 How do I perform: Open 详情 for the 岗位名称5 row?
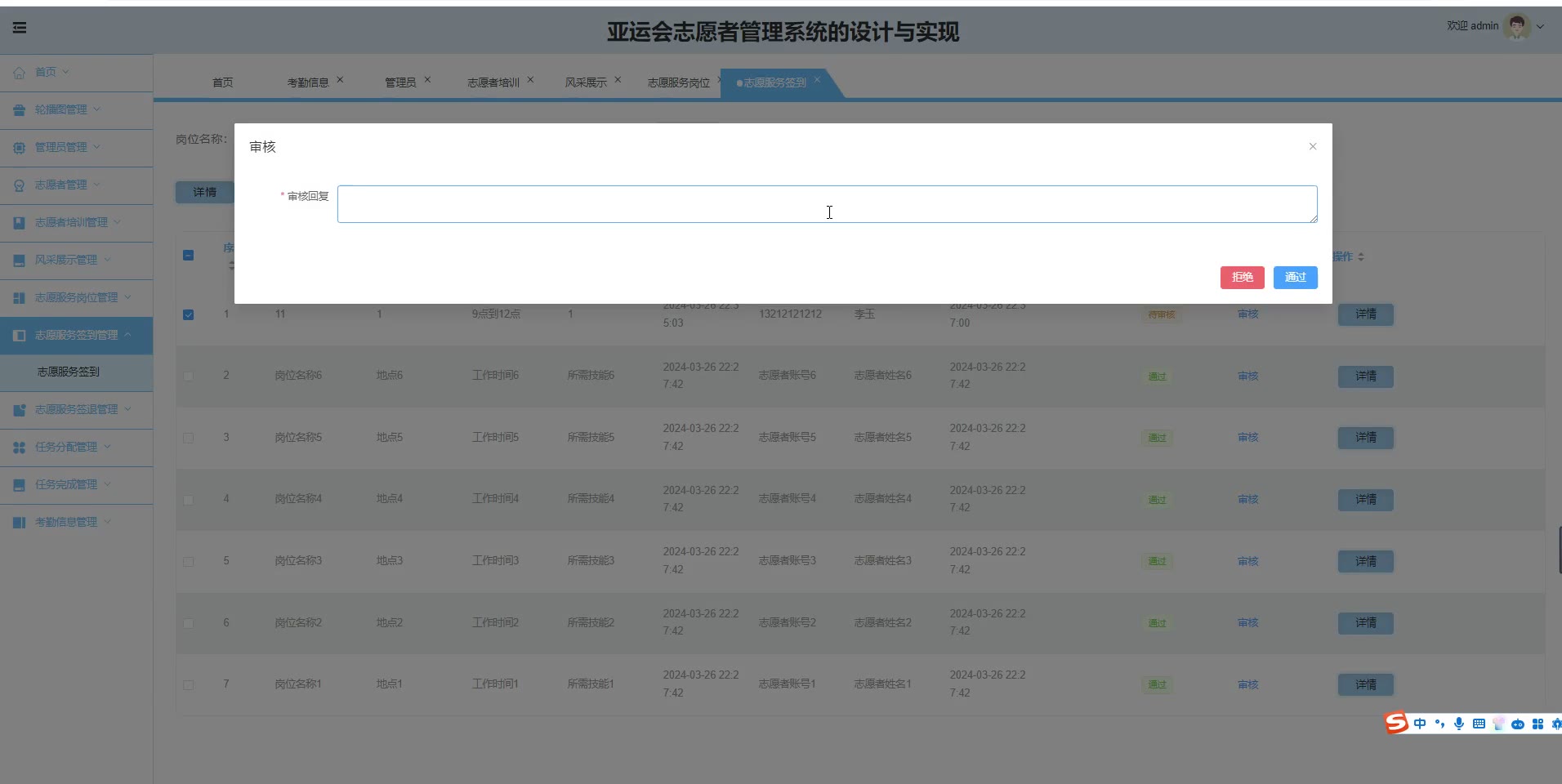tap(1366, 438)
